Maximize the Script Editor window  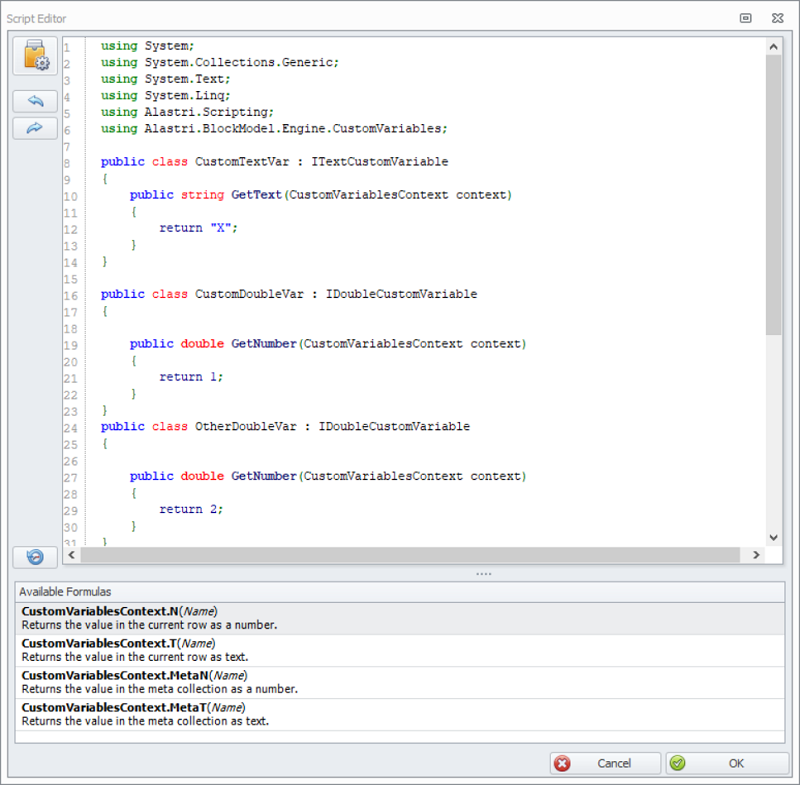pos(746,18)
